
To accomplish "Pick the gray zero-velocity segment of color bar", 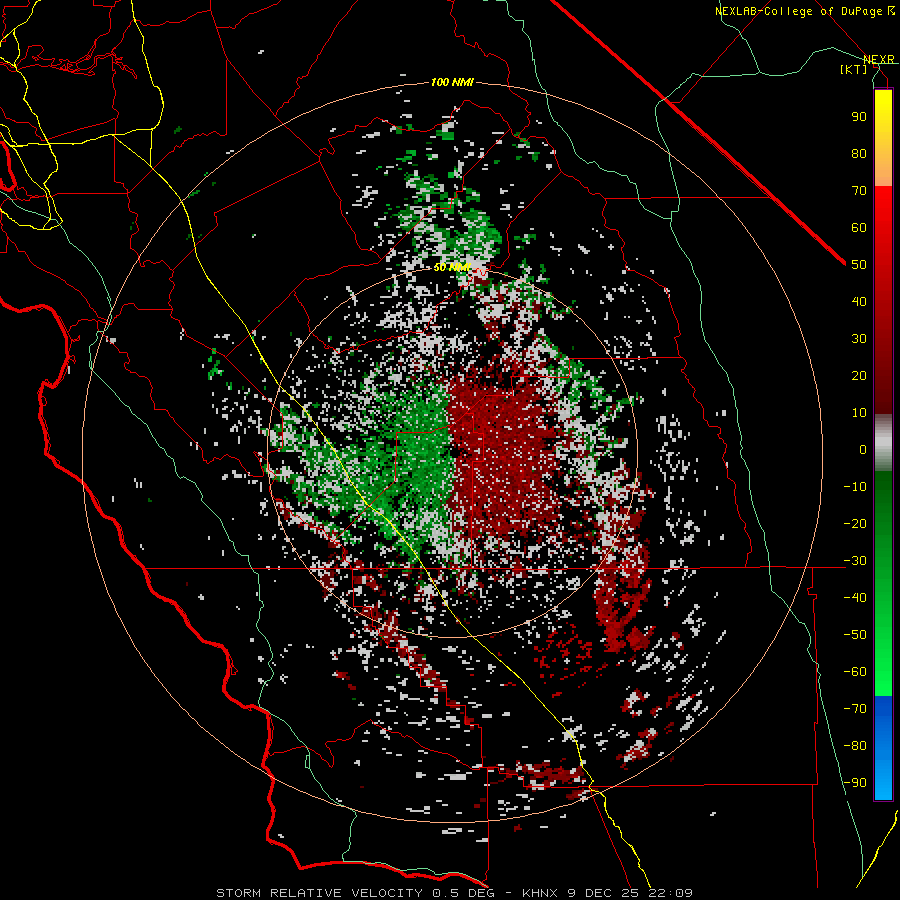I will [x=883, y=443].
